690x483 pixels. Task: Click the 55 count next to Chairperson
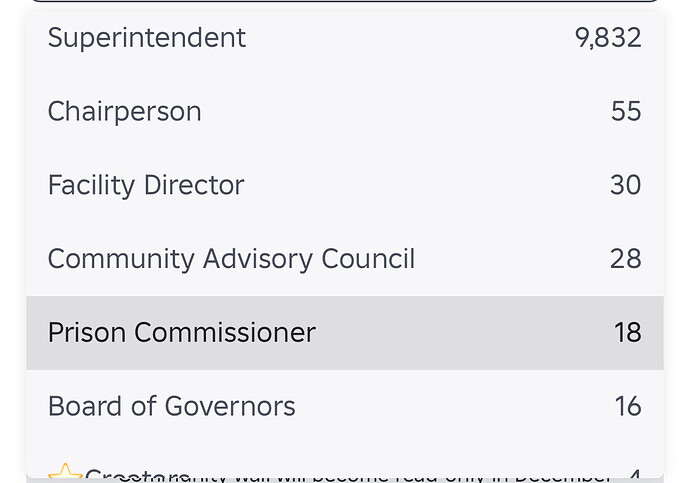626,111
